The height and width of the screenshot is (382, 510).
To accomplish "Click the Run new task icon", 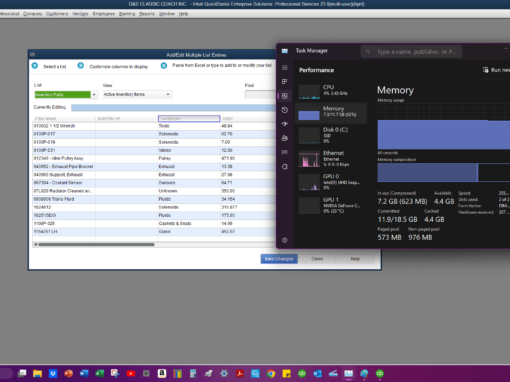I will pyautogui.click(x=486, y=70).
